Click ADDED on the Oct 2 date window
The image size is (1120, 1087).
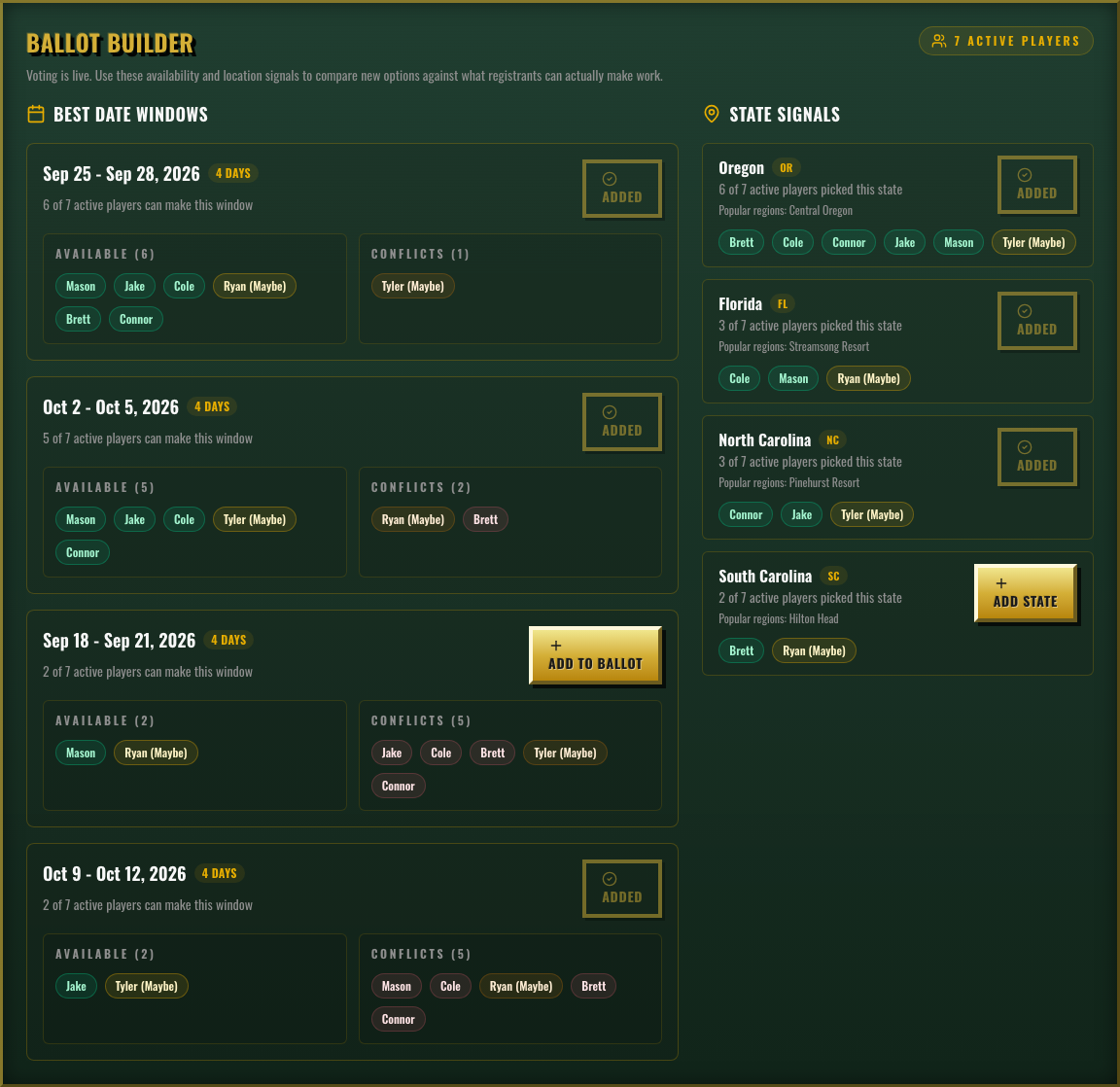pyautogui.click(x=622, y=422)
